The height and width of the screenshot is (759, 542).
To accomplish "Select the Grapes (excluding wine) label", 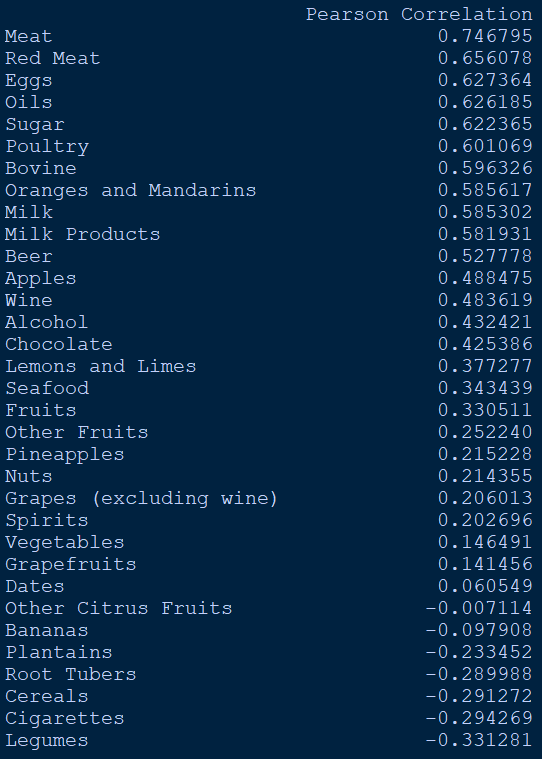I will pos(141,499).
